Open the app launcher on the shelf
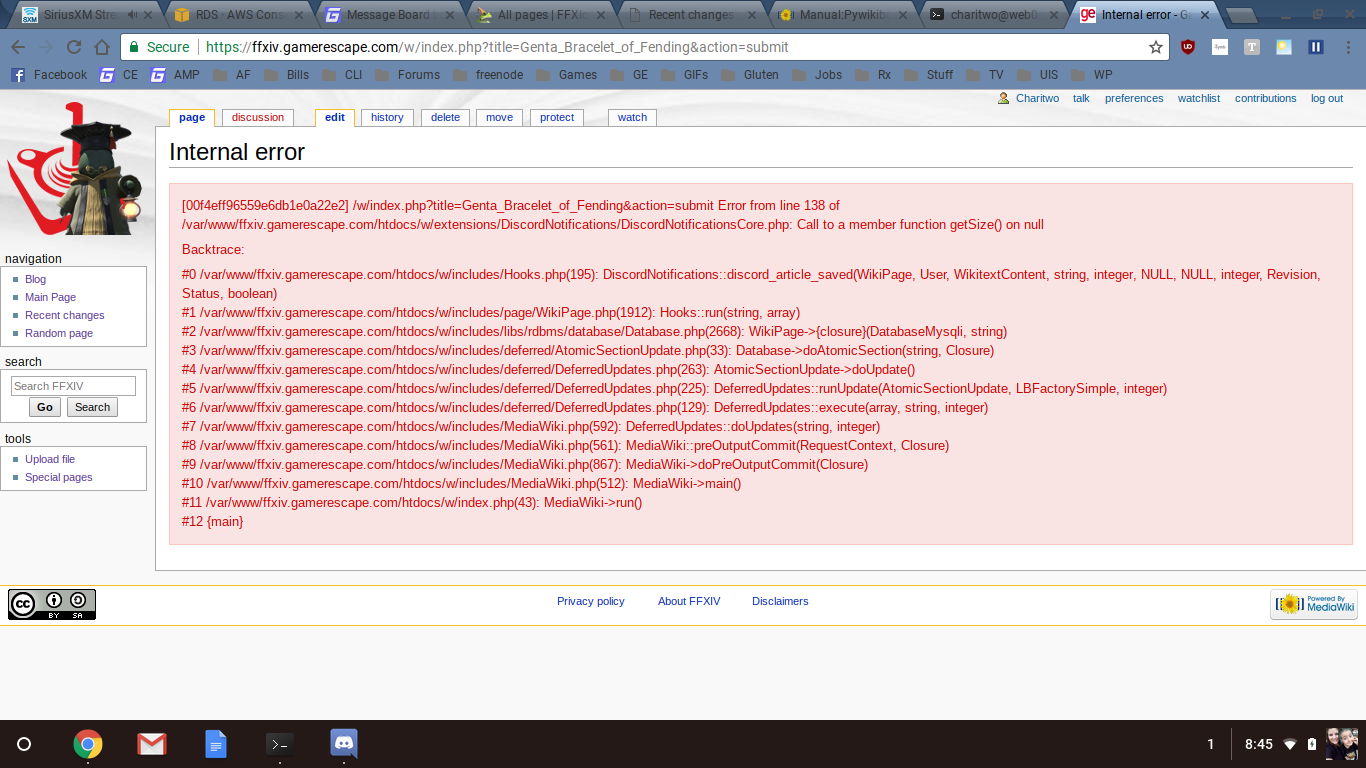The image size is (1366, 768). point(24,744)
